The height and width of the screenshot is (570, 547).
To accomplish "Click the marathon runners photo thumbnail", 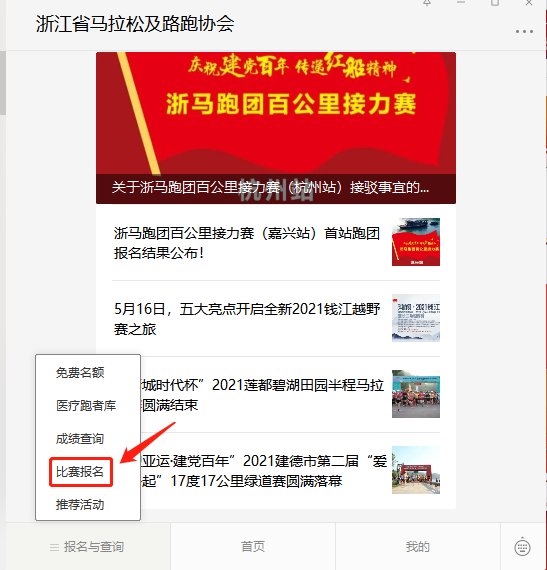I will (416, 394).
